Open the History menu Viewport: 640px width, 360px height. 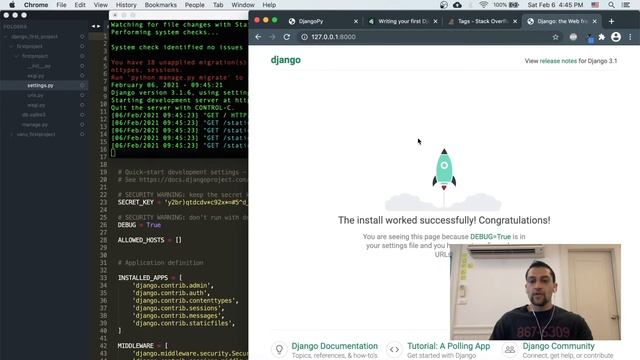point(126,5)
